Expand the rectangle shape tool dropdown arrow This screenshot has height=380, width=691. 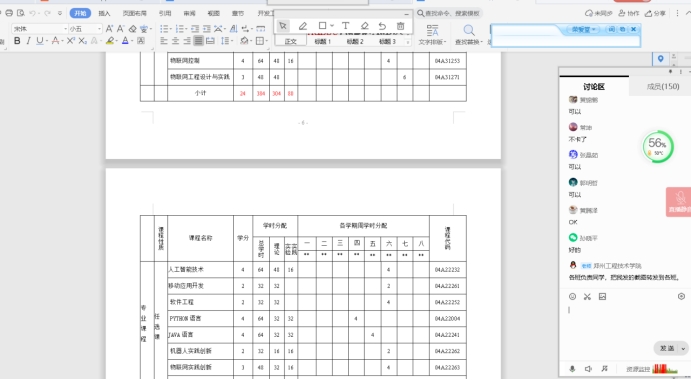click(x=332, y=26)
